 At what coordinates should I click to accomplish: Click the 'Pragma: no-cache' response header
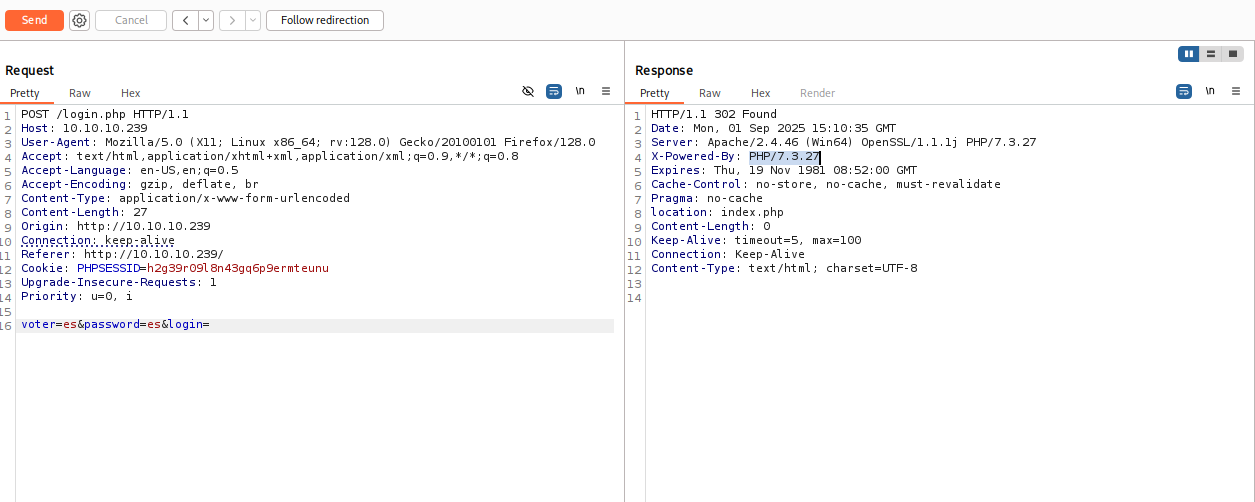coord(707,198)
